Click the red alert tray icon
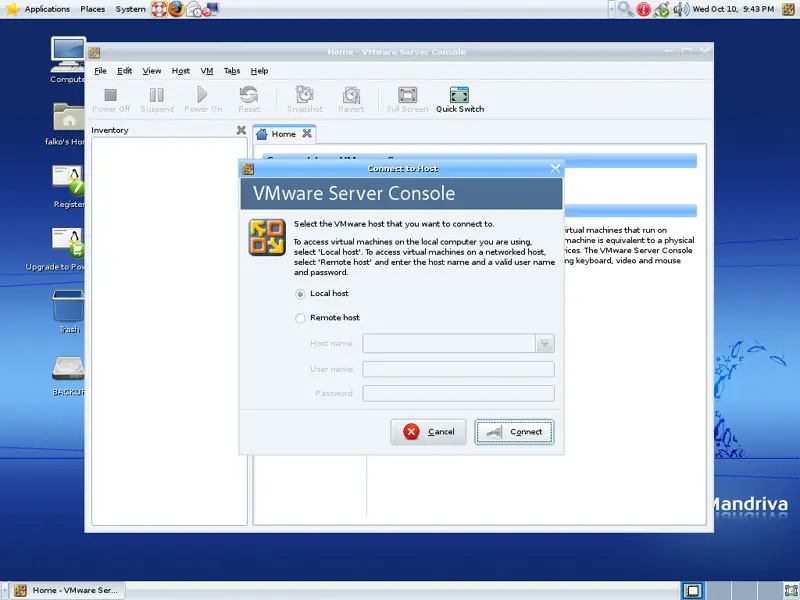 click(643, 9)
